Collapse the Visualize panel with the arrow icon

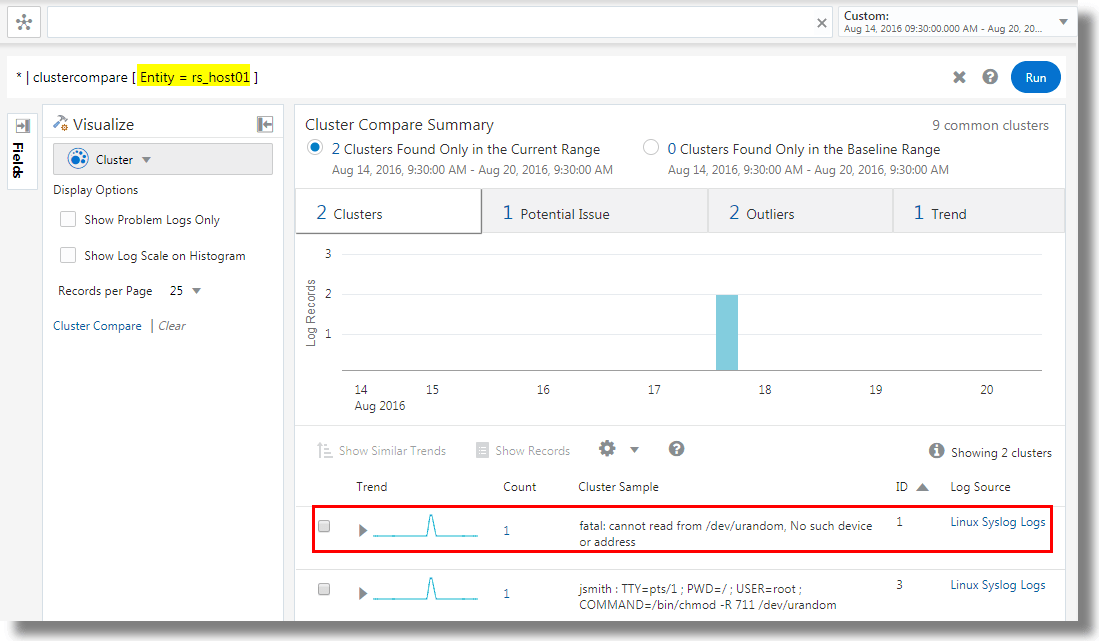263,124
